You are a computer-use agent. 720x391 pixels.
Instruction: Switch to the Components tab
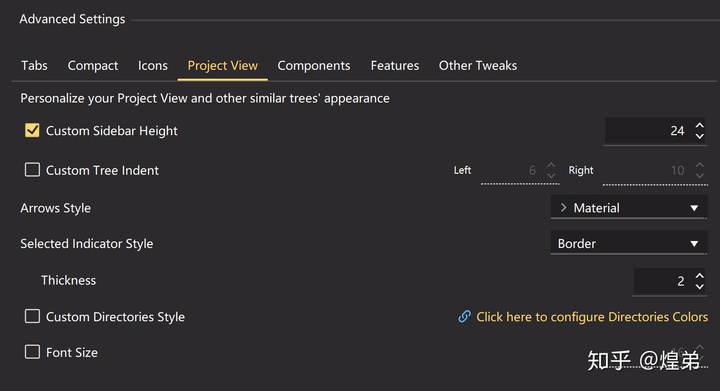[x=314, y=66]
